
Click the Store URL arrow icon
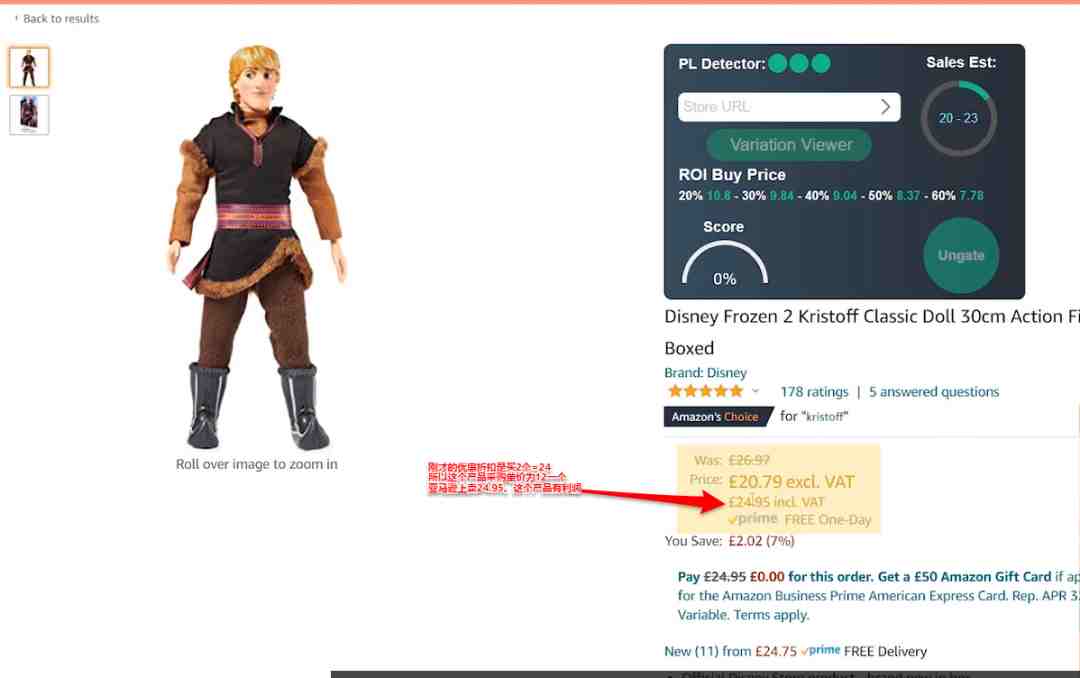point(886,107)
